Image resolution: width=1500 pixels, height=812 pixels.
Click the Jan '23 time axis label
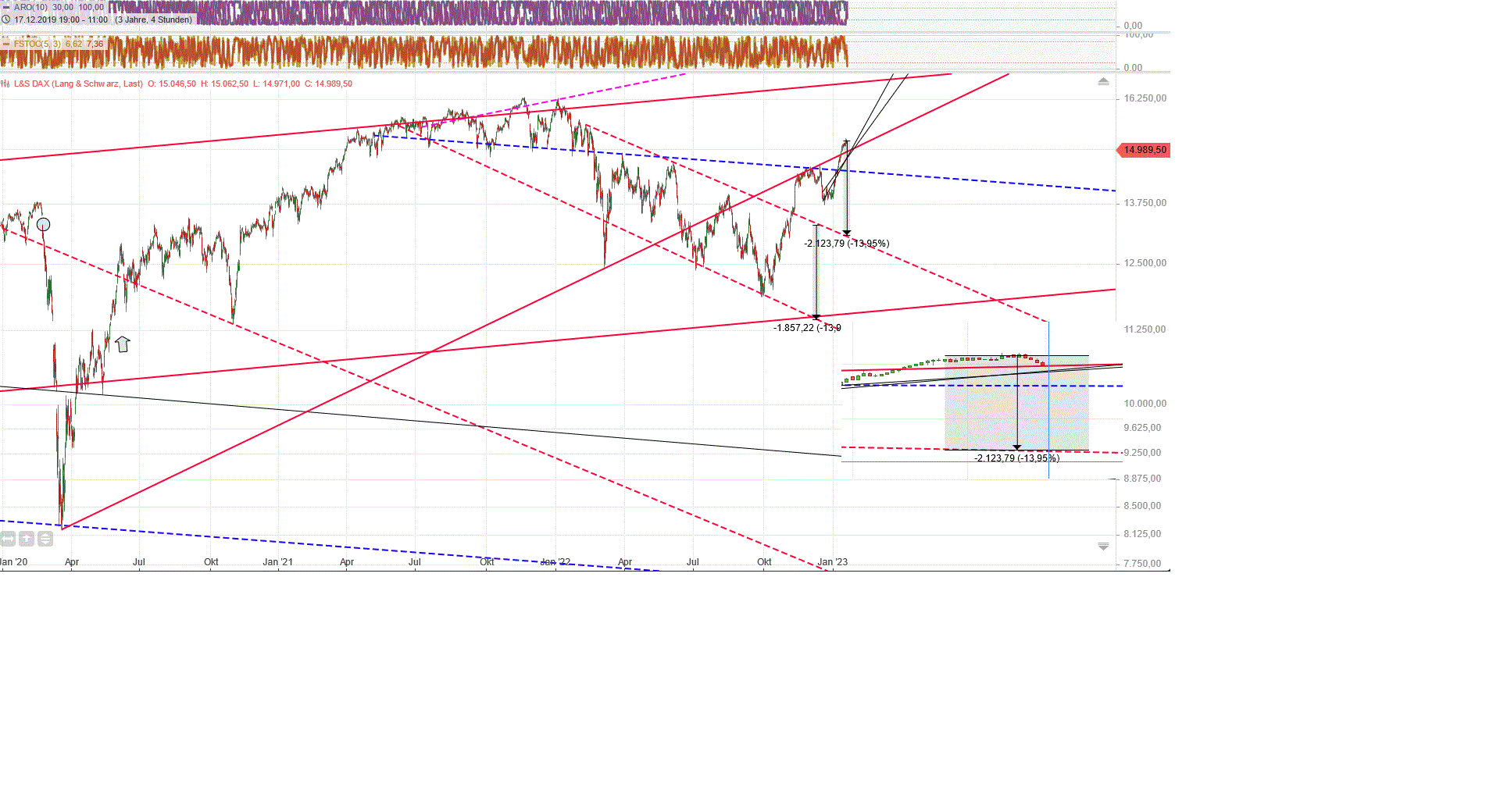tap(833, 562)
